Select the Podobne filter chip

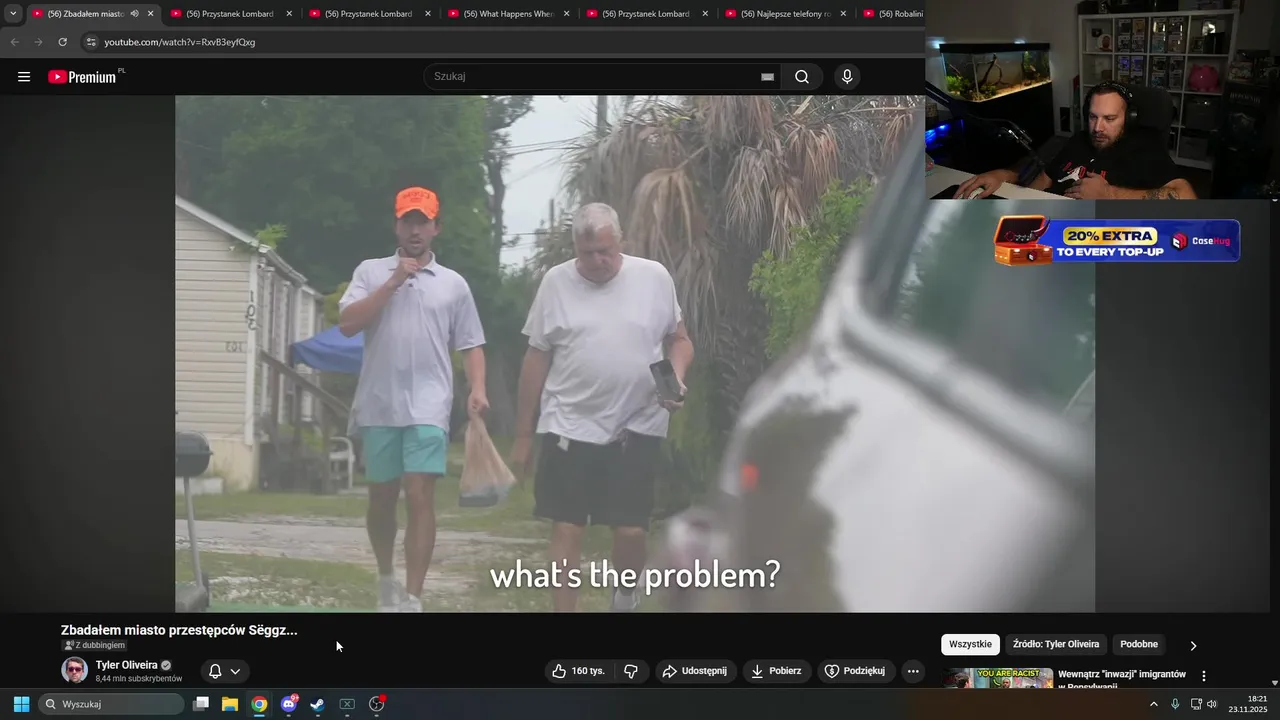click(x=1139, y=644)
